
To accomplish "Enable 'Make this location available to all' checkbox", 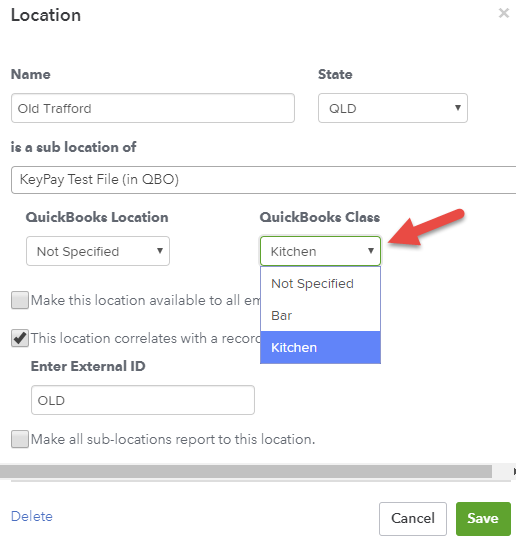I will (20, 300).
